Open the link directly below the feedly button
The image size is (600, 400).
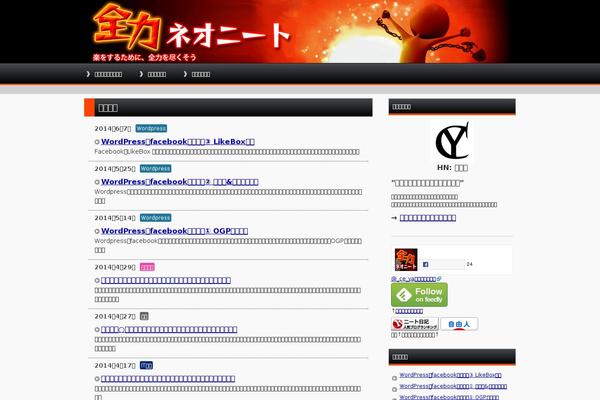pyautogui.click(x=409, y=311)
